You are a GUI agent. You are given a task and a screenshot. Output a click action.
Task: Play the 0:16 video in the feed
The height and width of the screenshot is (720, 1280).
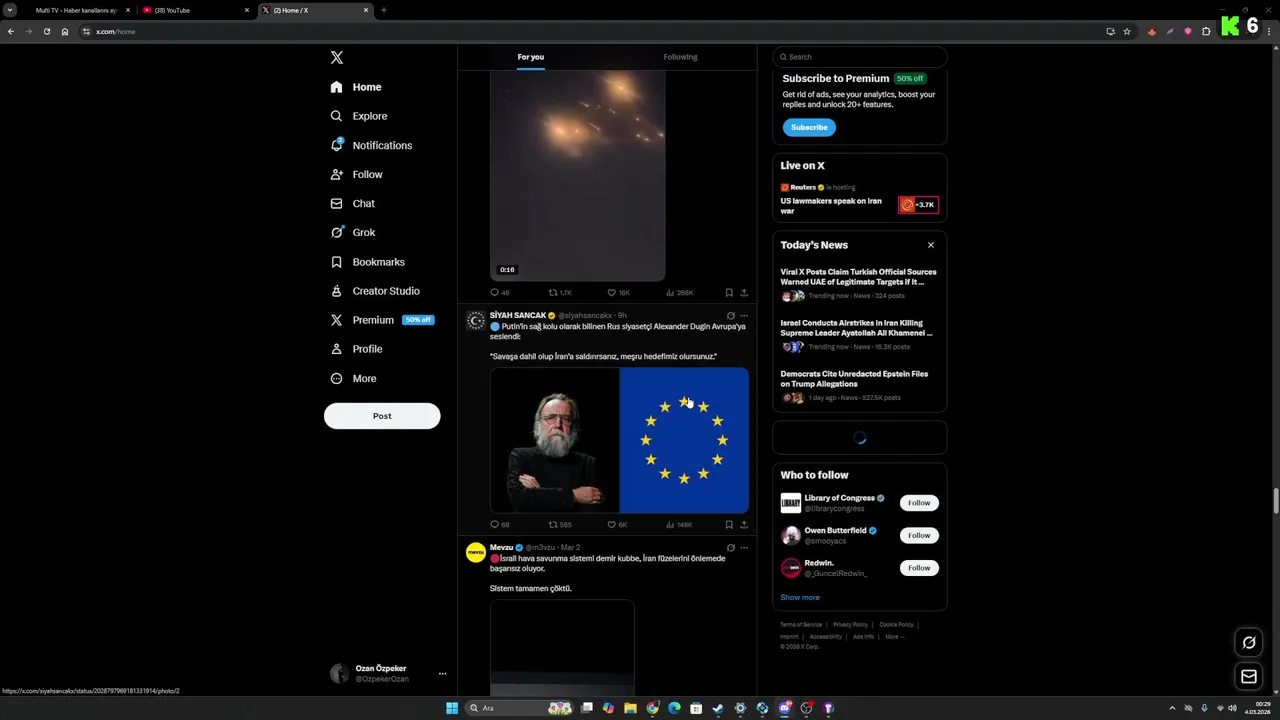pyautogui.click(x=577, y=176)
